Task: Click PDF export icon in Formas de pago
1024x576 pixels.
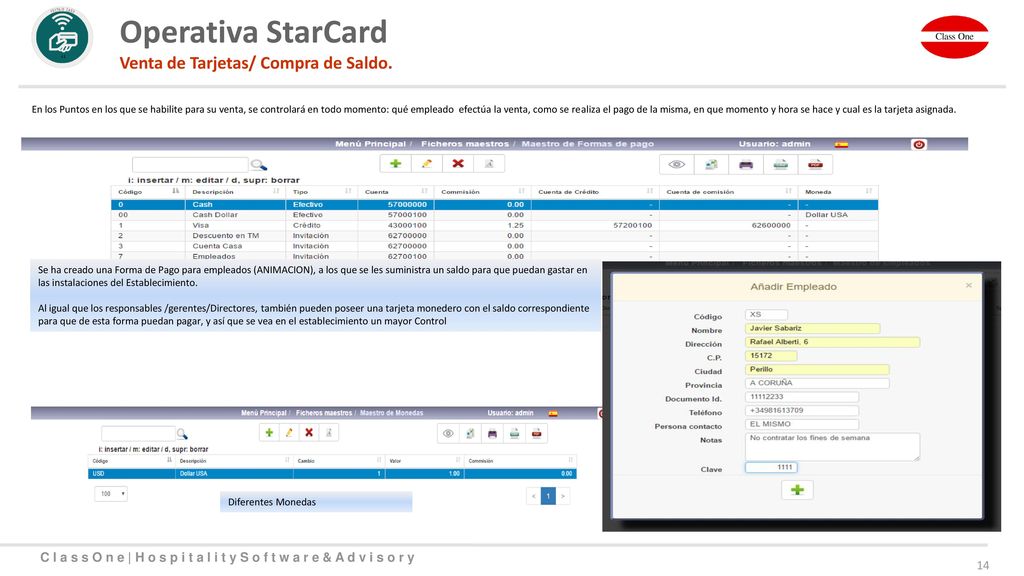Action: [x=815, y=165]
